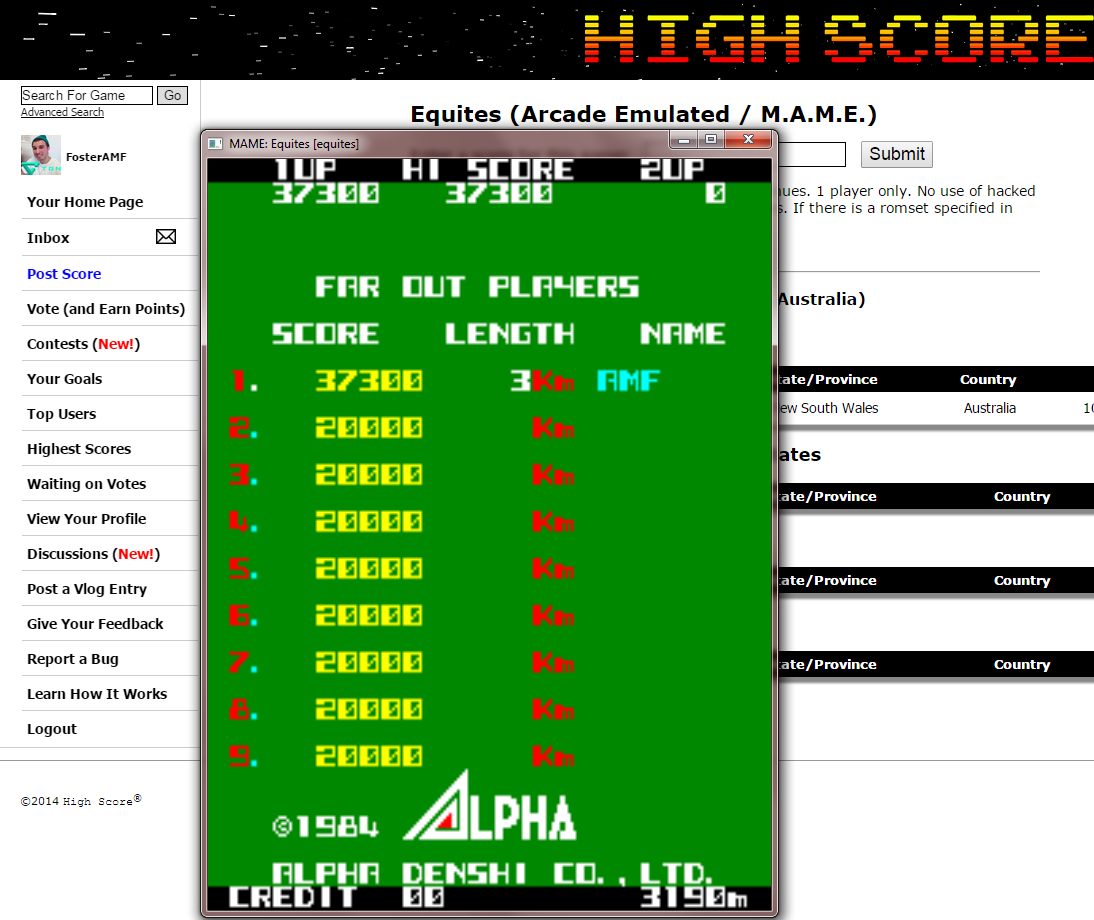Open Your Goals page

pos(65,379)
